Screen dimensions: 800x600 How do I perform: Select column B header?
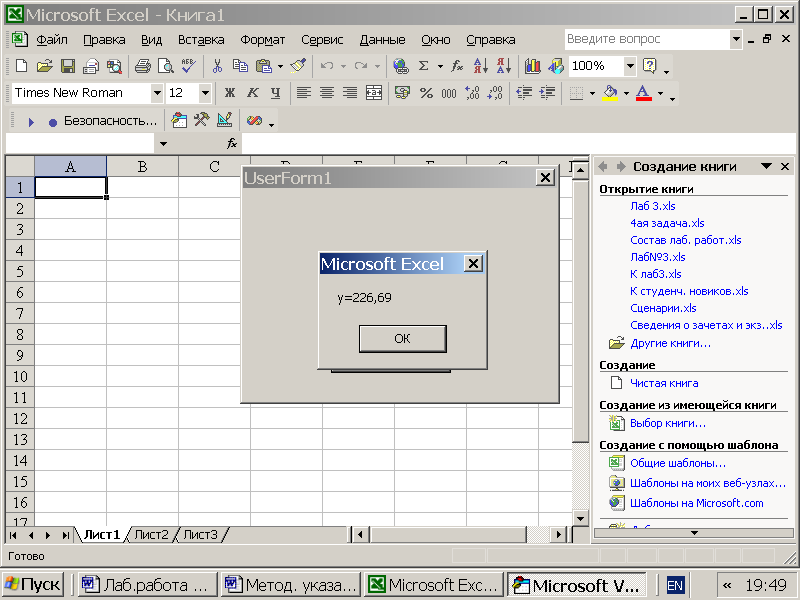142,166
